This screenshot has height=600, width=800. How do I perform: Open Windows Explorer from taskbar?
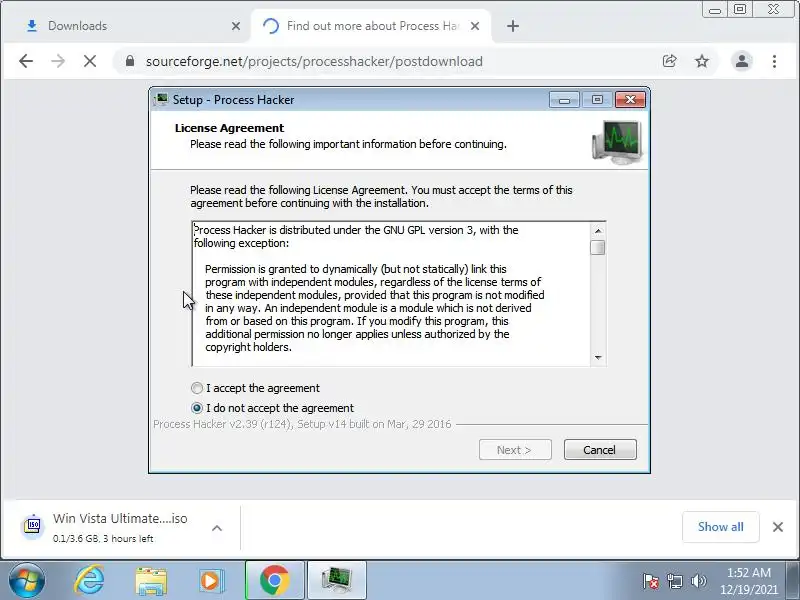coord(151,581)
